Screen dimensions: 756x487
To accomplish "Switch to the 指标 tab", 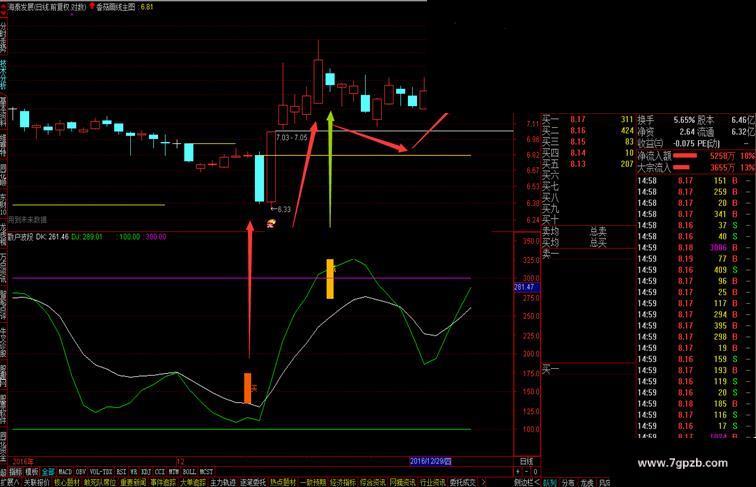I will pyautogui.click(x=16, y=472).
